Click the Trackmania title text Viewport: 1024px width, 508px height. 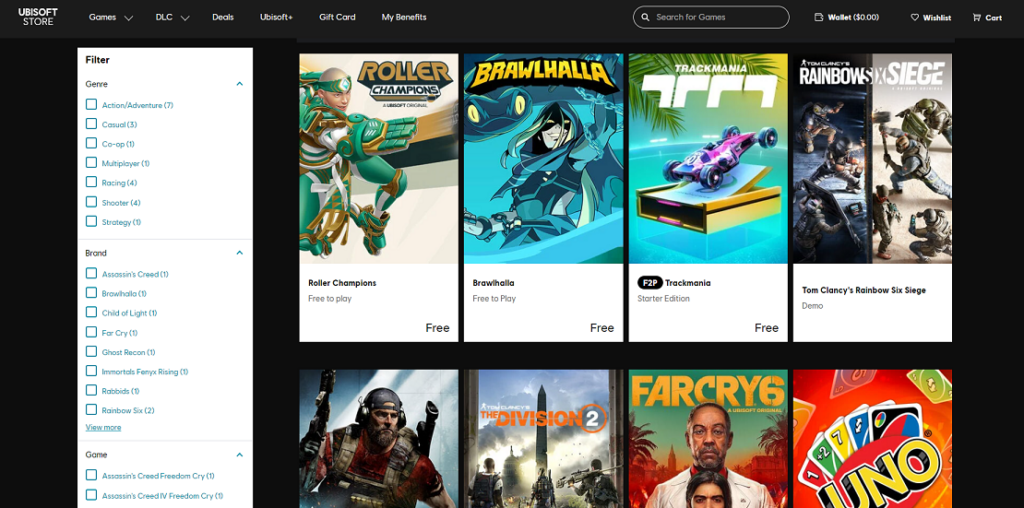(688, 283)
